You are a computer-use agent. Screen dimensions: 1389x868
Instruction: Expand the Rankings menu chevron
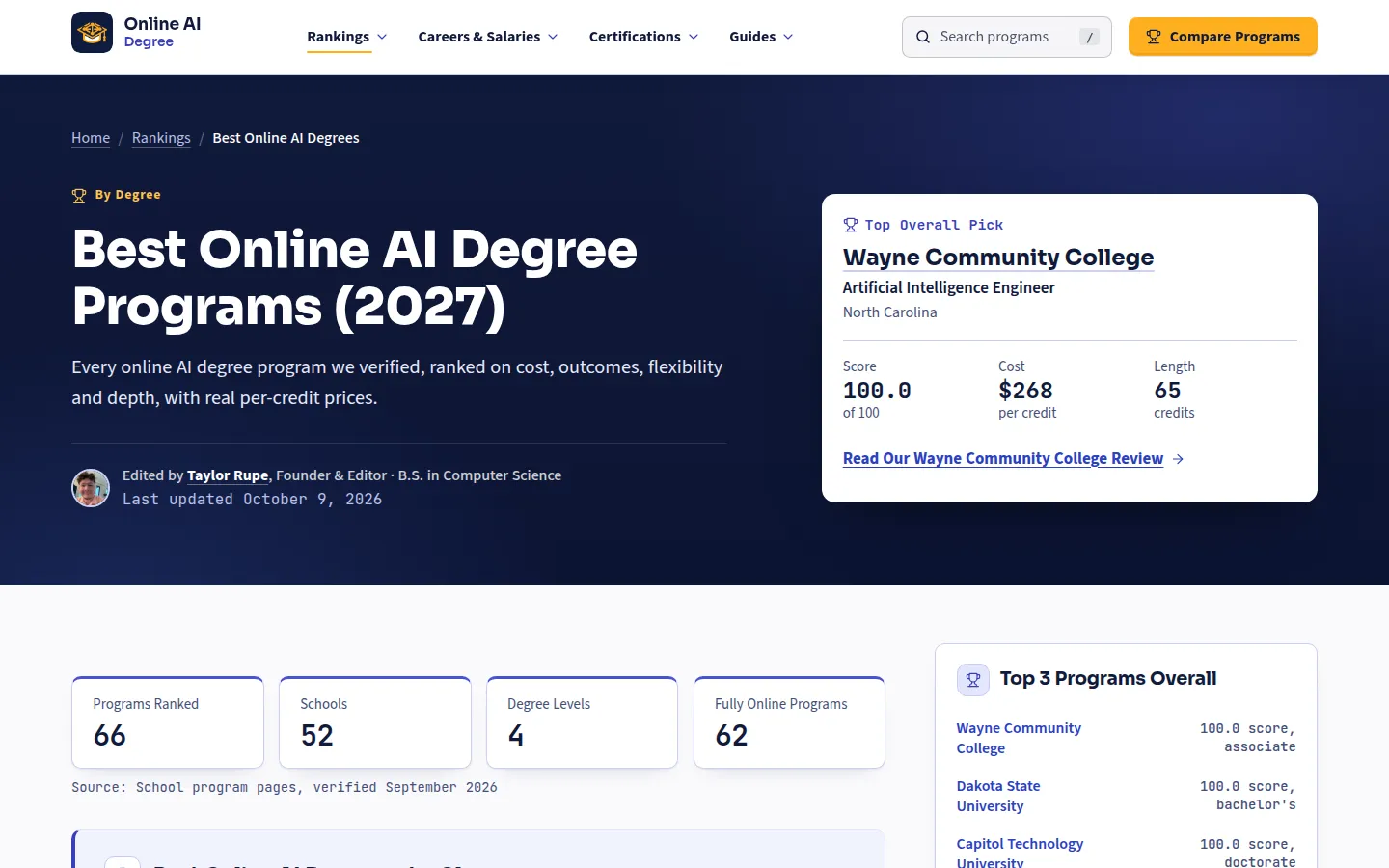point(382,37)
